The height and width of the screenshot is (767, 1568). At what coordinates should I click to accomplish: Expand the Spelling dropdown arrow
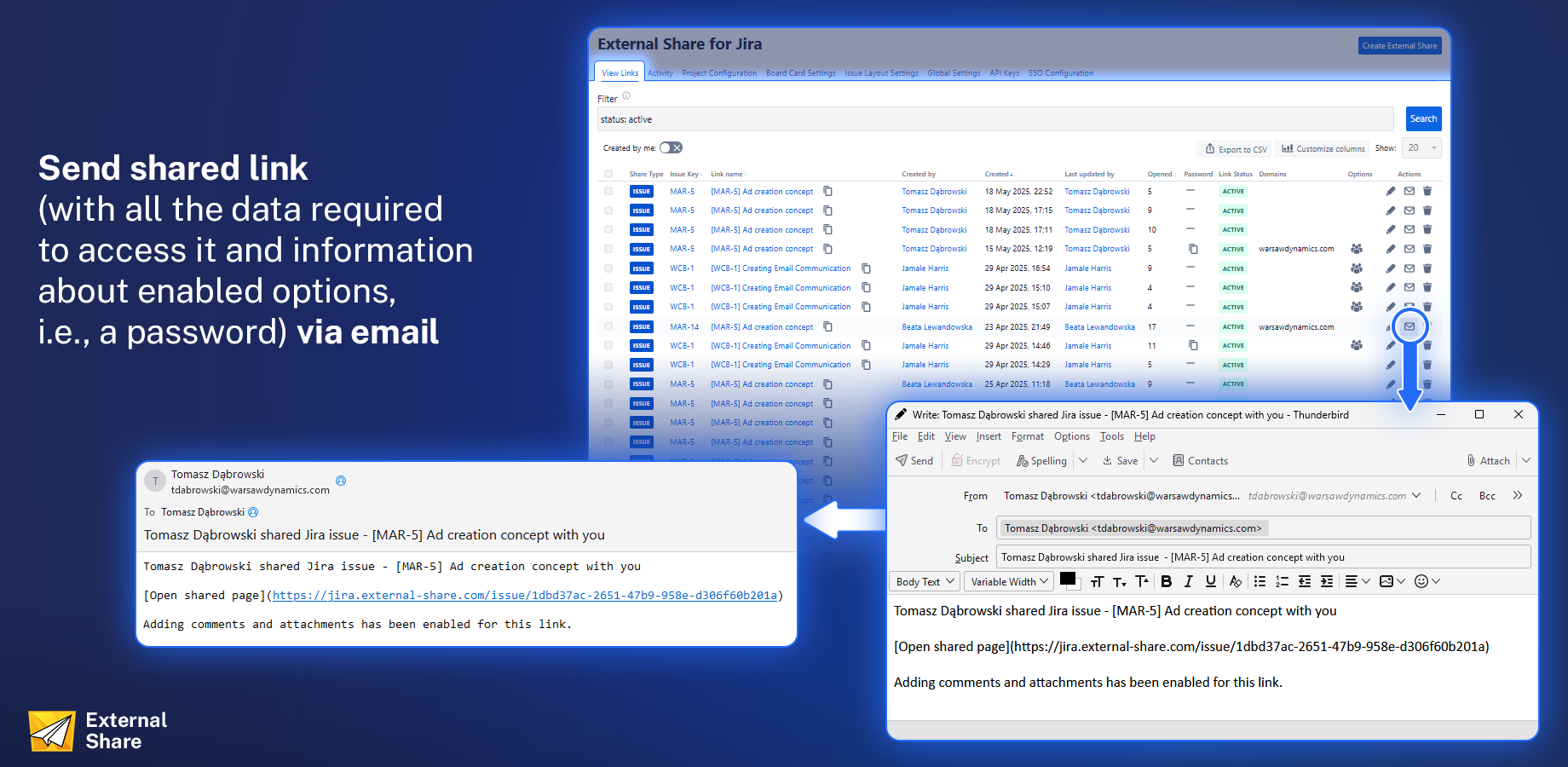click(1083, 460)
